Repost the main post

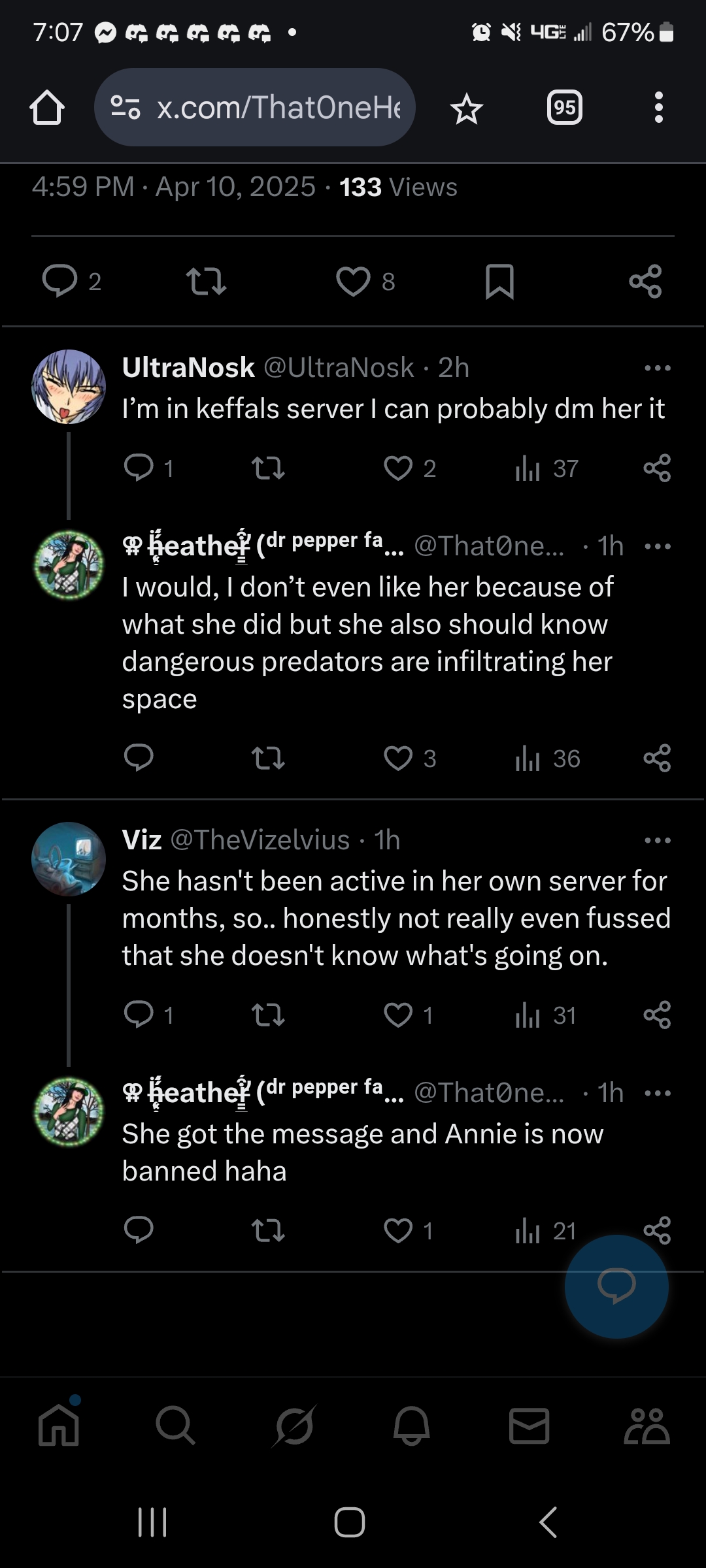[206, 282]
